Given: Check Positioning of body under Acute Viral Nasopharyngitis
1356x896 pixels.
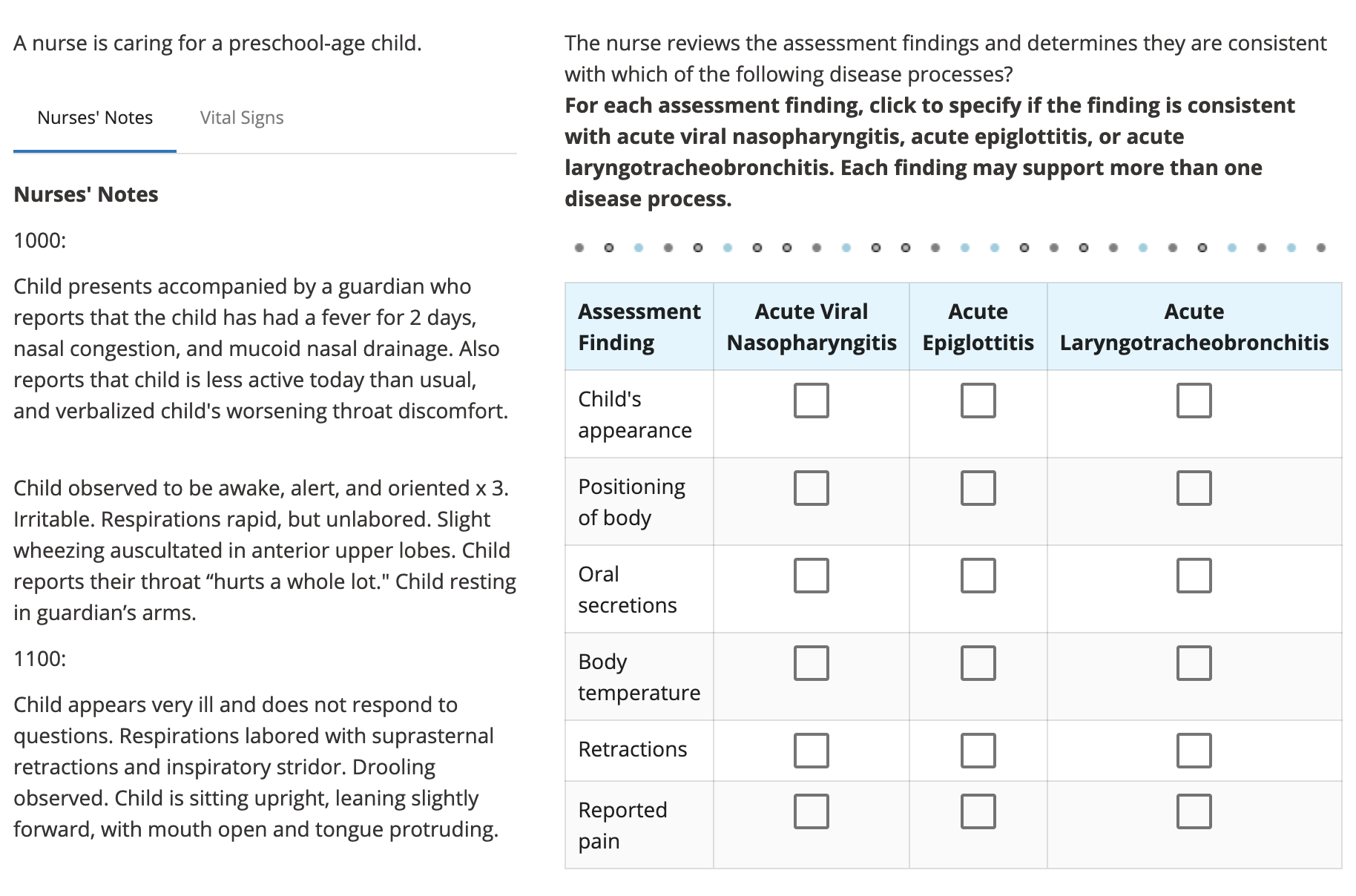Looking at the screenshot, I should (x=810, y=488).
